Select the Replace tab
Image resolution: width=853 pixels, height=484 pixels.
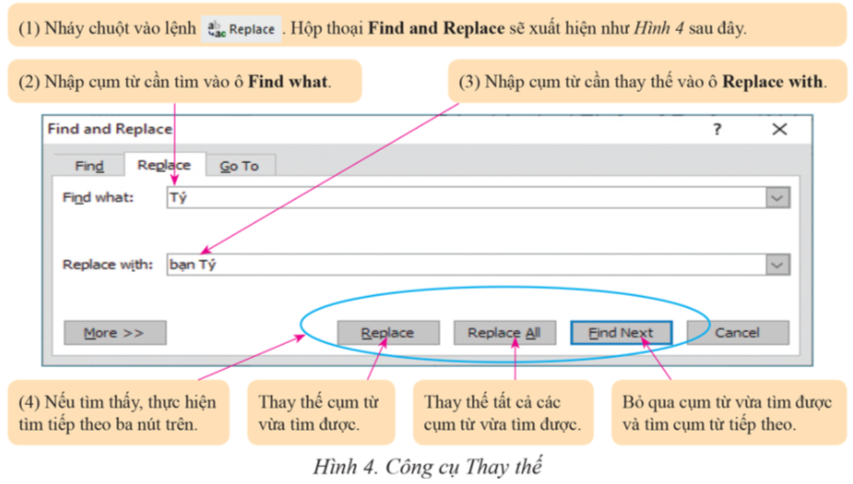tap(164, 166)
